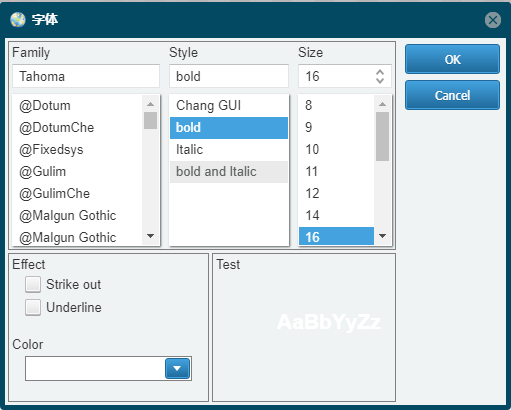
Task: Click Size list scroll up arrow
Action: pos(382,104)
